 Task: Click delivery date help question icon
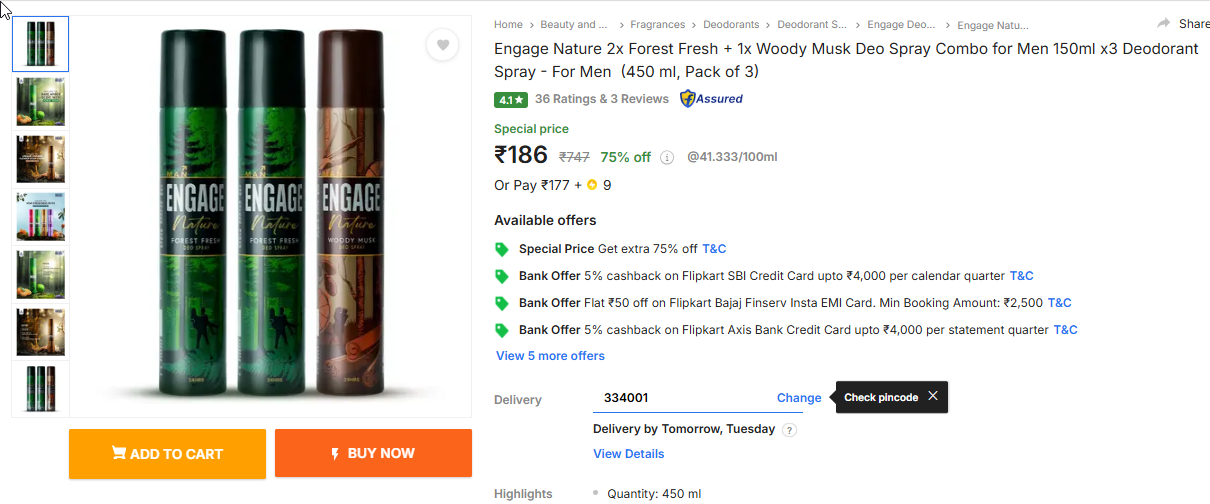click(789, 430)
